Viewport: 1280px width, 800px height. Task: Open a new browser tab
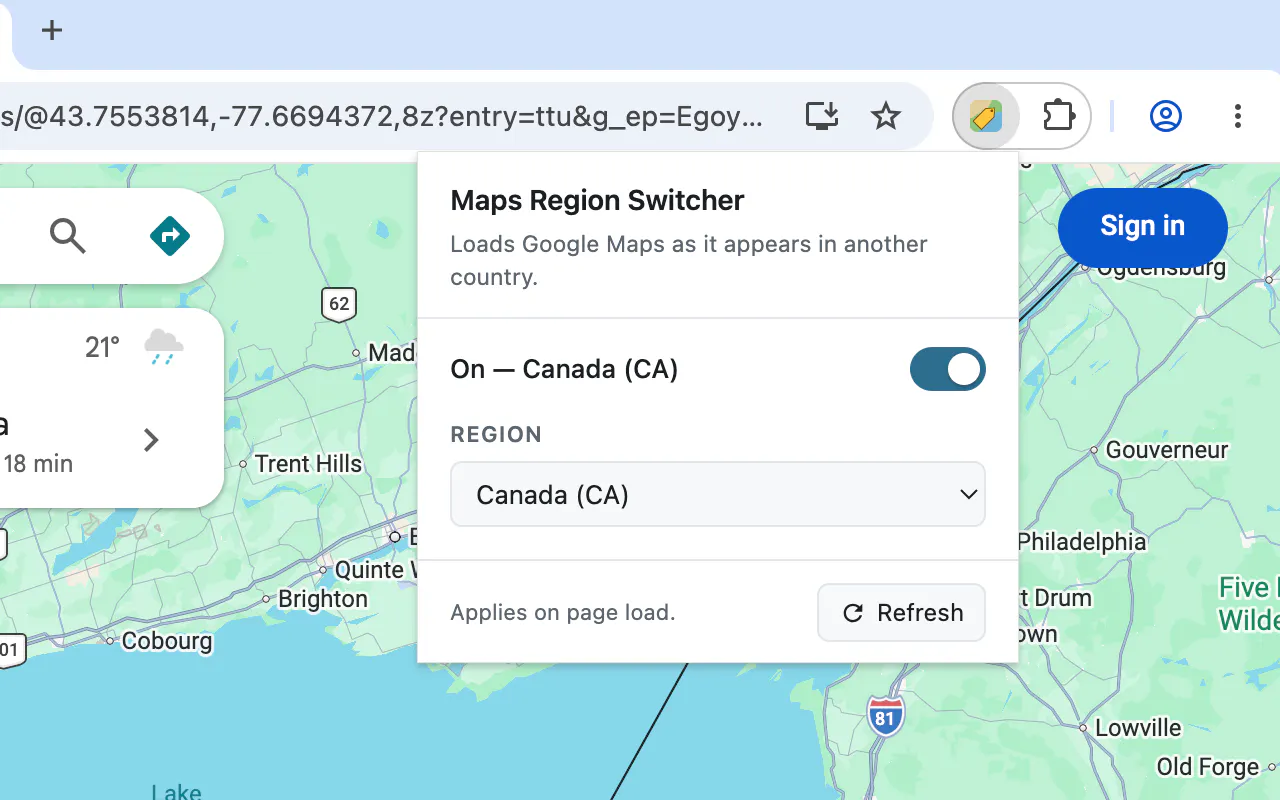click(52, 31)
